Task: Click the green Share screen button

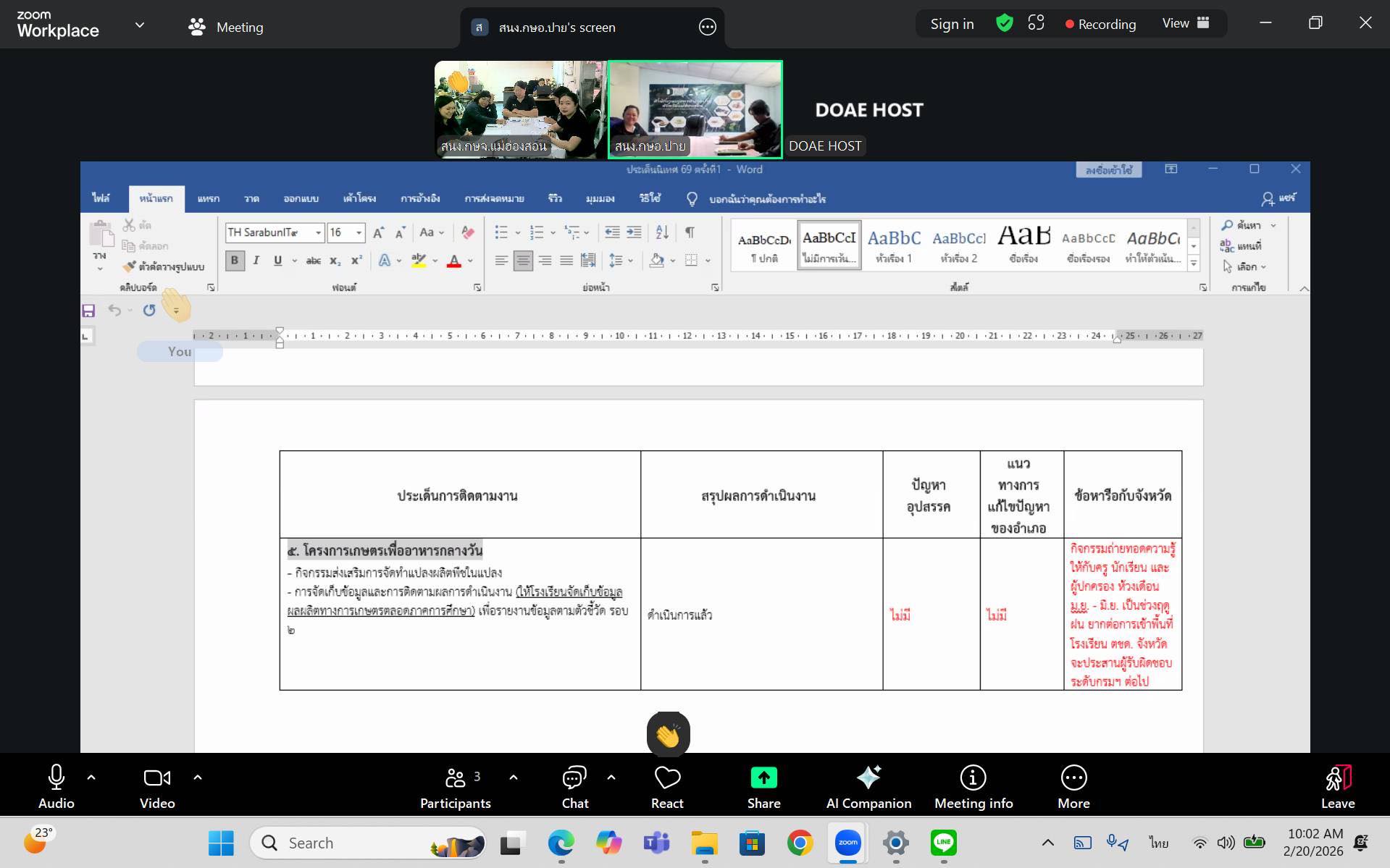Action: (763, 786)
